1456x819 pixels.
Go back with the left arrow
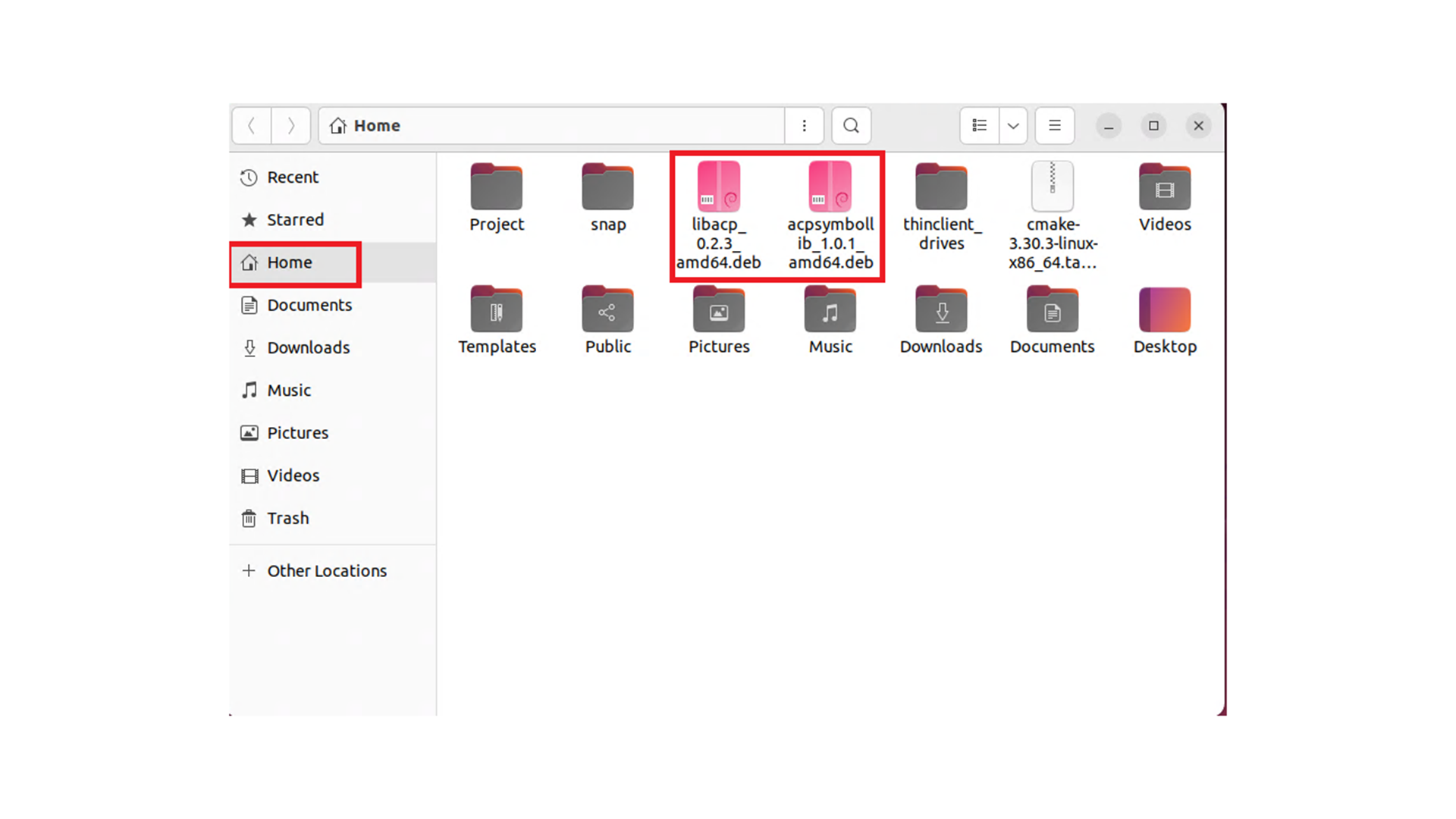(252, 126)
